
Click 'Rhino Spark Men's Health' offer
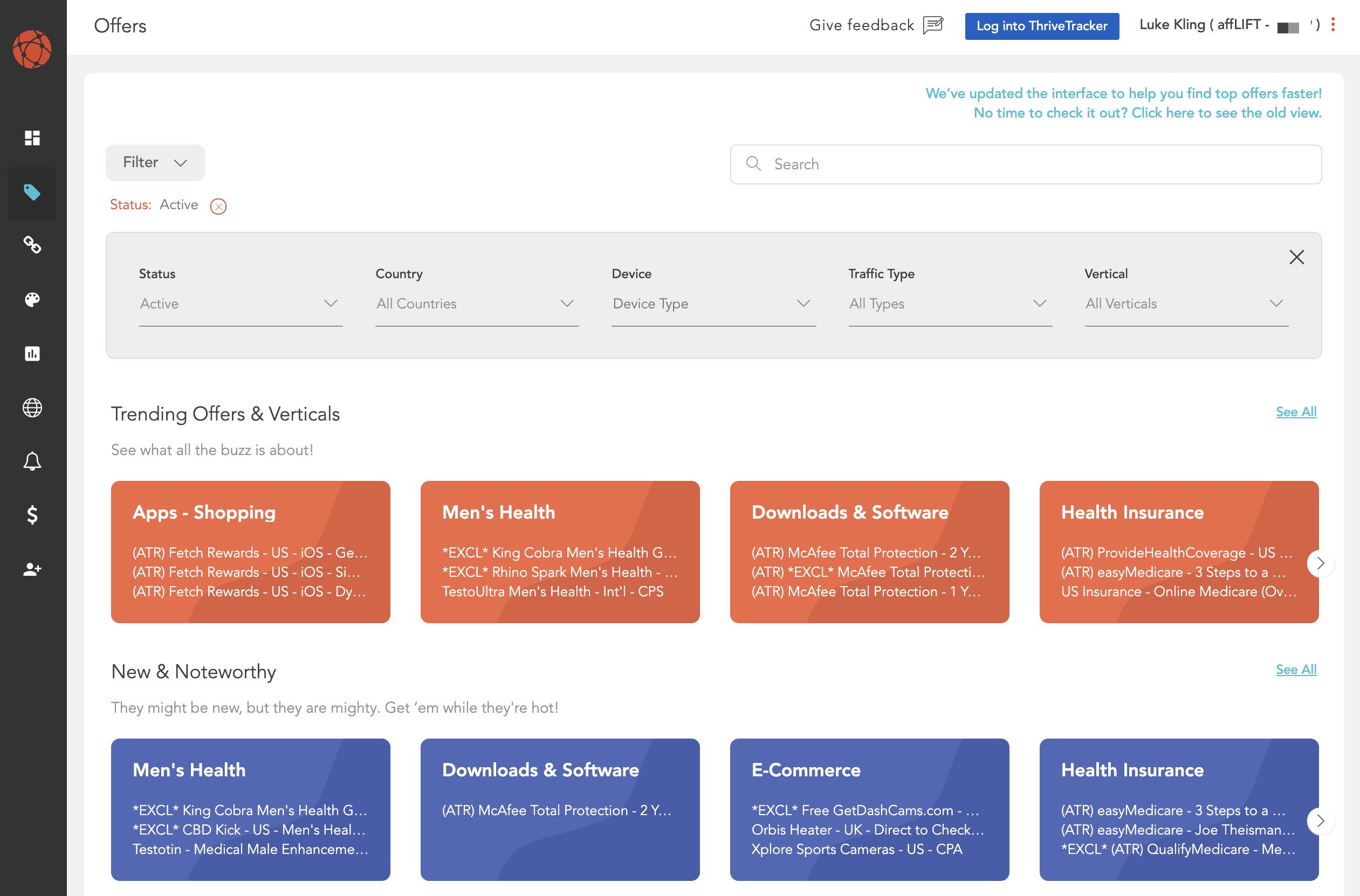[560, 572]
